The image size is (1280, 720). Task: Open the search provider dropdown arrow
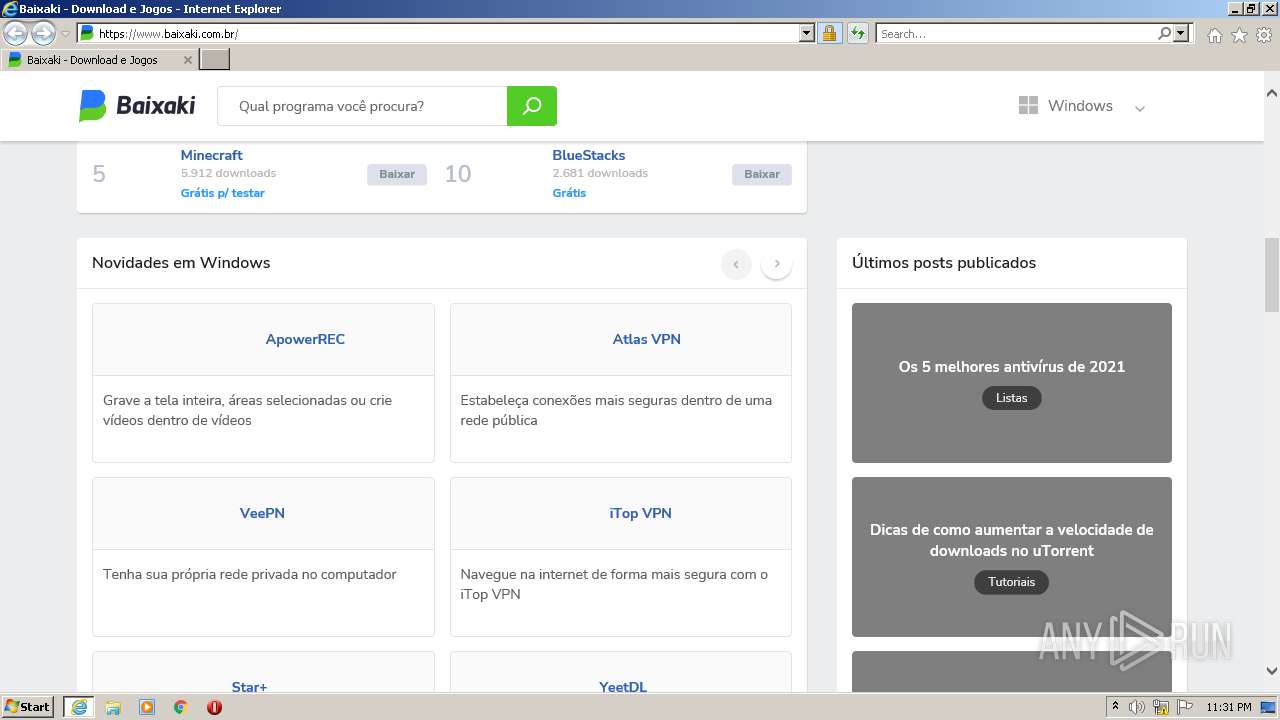(x=1182, y=33)
